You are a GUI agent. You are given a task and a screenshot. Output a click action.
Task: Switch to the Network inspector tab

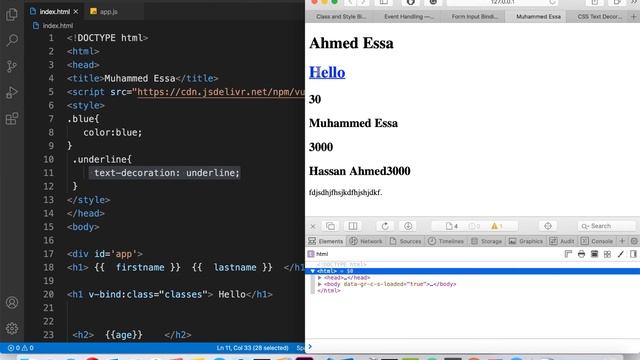[x=366, y=241]
